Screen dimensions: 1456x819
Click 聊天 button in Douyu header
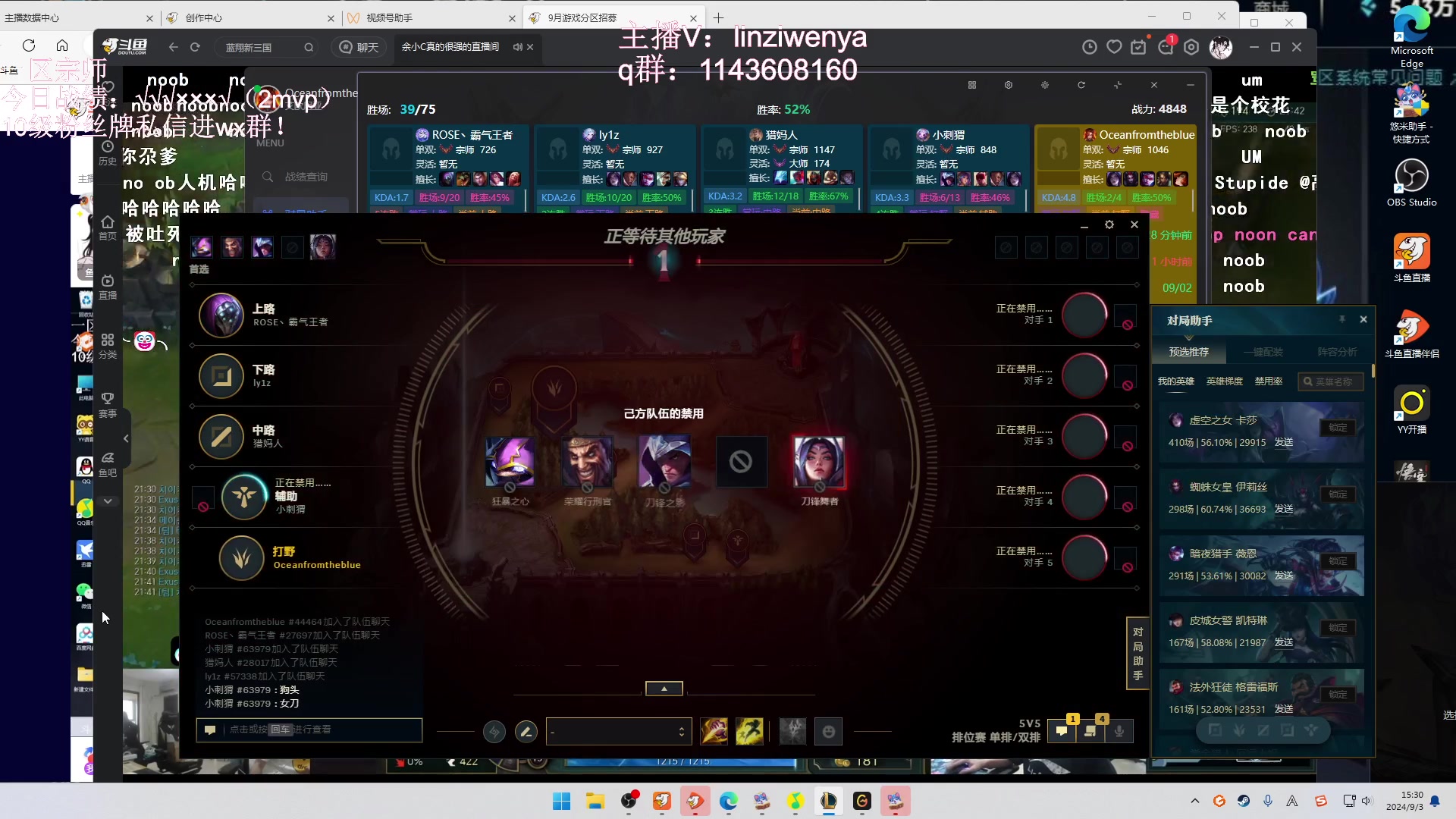coord(359,47)
